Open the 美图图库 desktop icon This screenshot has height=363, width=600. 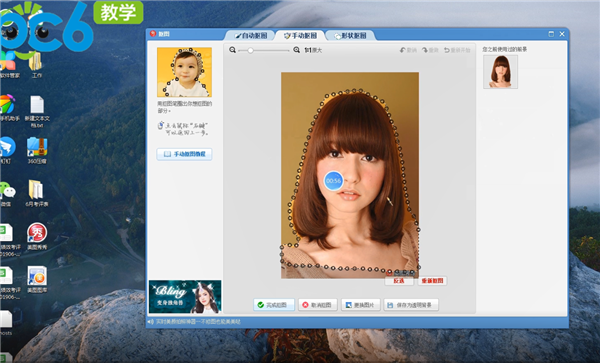(37, 279)
